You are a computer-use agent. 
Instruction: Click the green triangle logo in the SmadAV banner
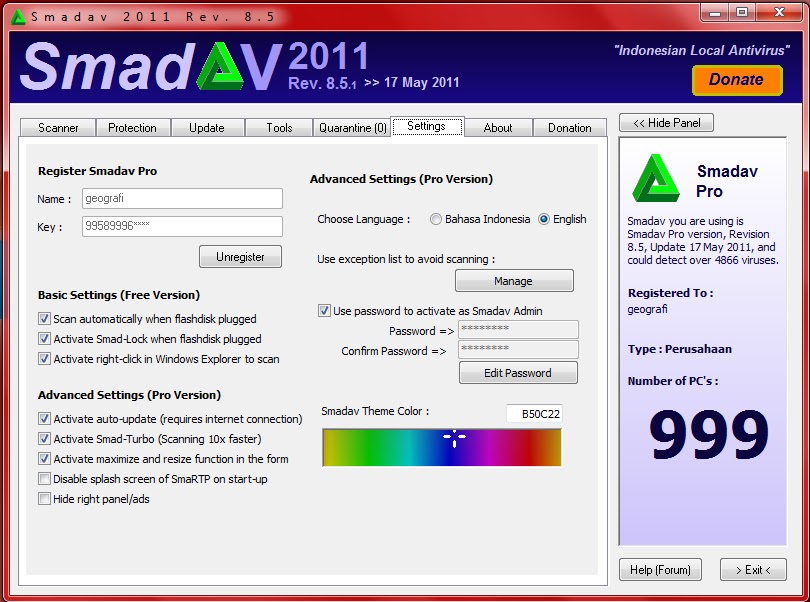coord(220,67)
